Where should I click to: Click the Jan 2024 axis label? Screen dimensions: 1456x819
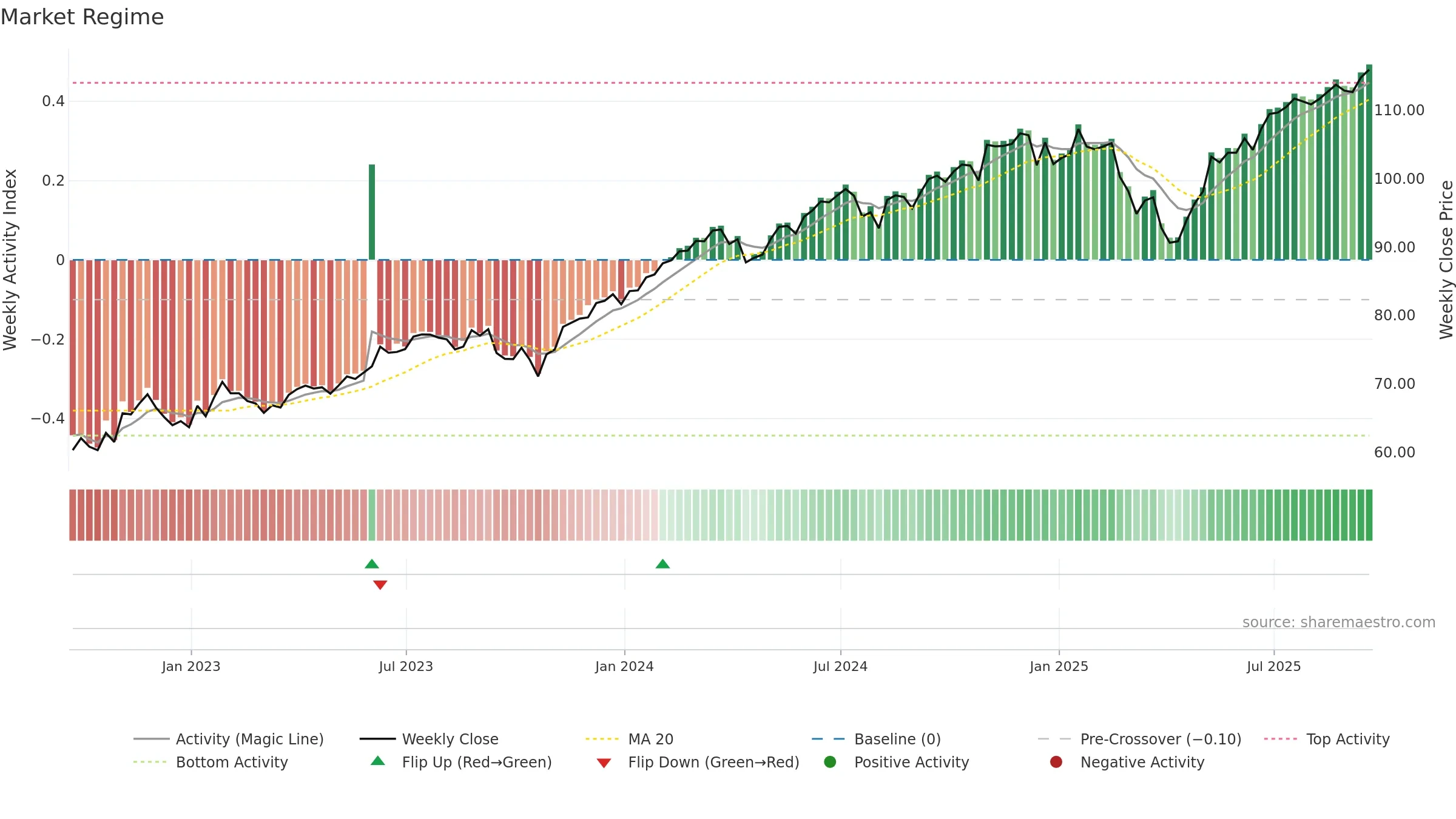click(624, 666)
